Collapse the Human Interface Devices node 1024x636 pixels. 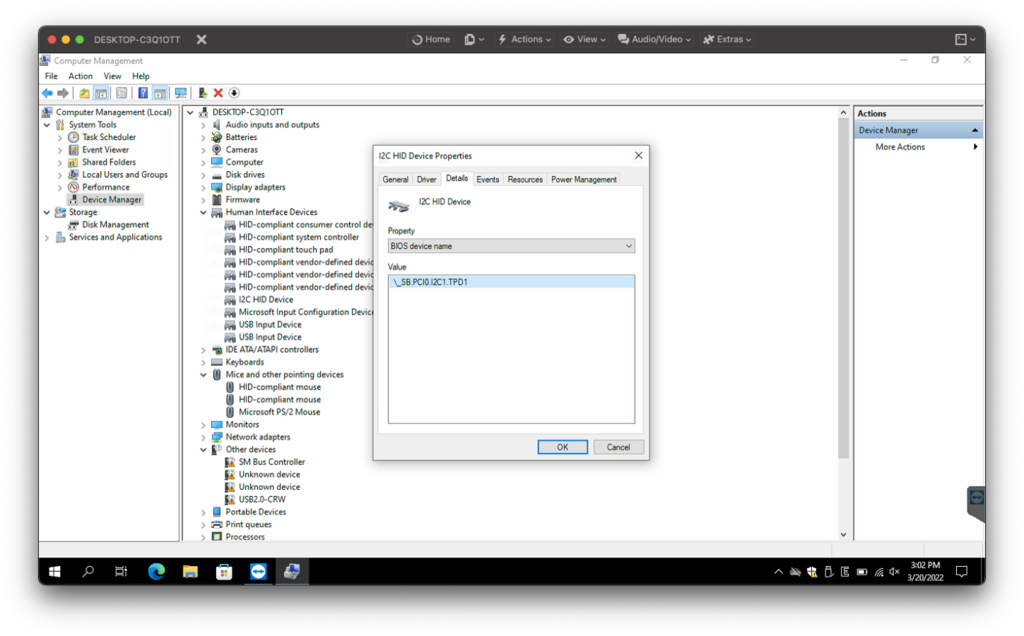203,212
